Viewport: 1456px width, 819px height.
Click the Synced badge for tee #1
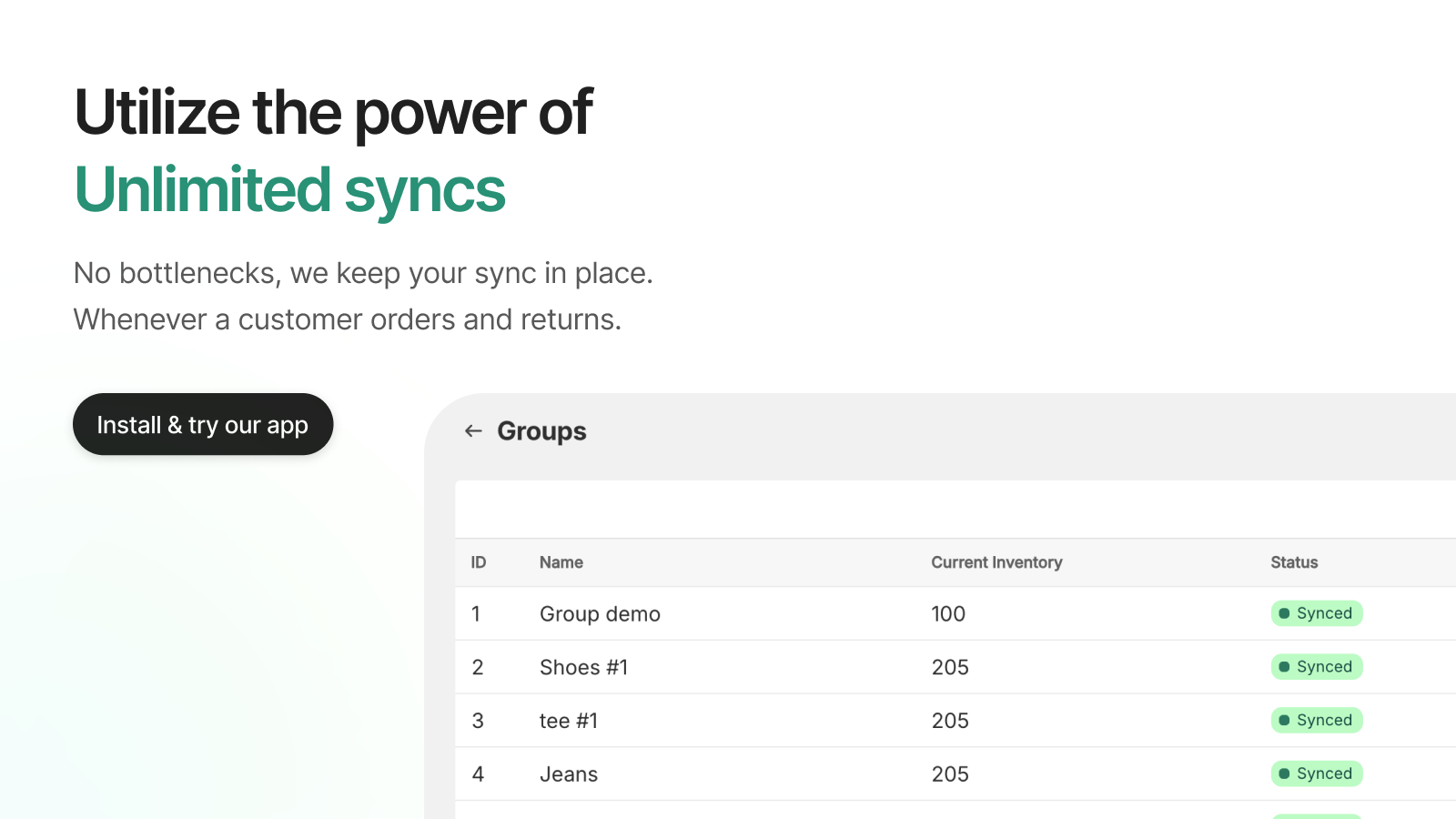pos(1317,721)
